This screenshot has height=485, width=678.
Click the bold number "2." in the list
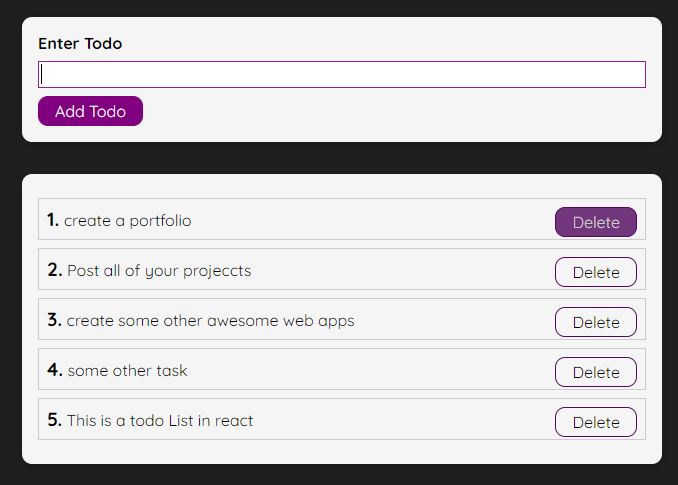(x=54, y=270)
